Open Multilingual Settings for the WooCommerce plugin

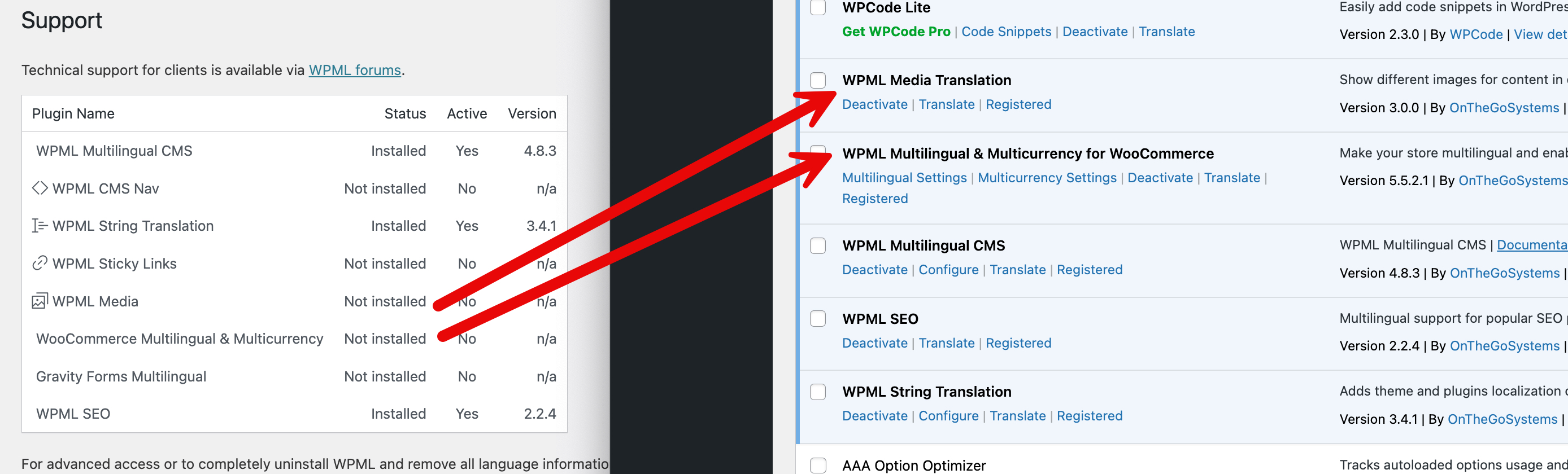pyautogui.click(x=904, y=178)
